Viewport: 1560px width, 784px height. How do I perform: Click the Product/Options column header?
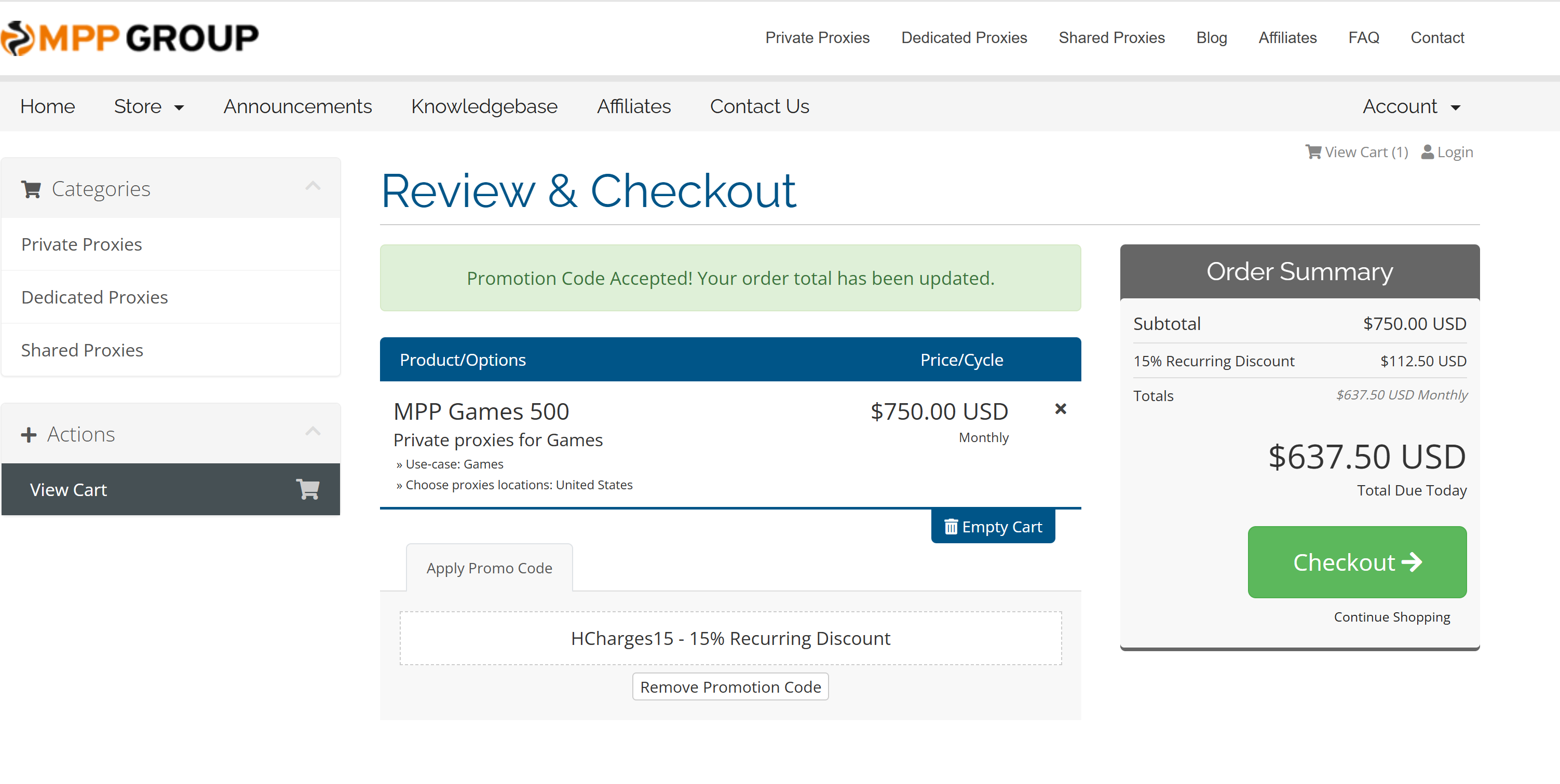coord(463,360)
